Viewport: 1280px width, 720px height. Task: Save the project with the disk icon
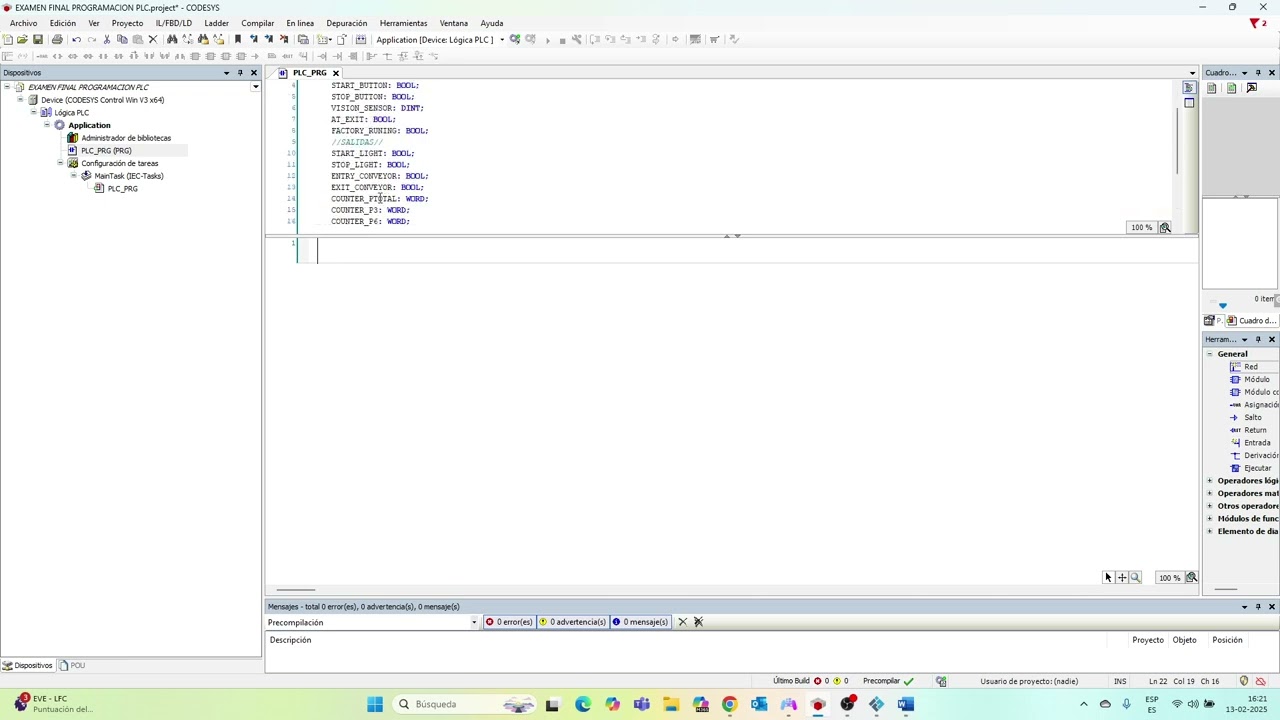[38, 40]
